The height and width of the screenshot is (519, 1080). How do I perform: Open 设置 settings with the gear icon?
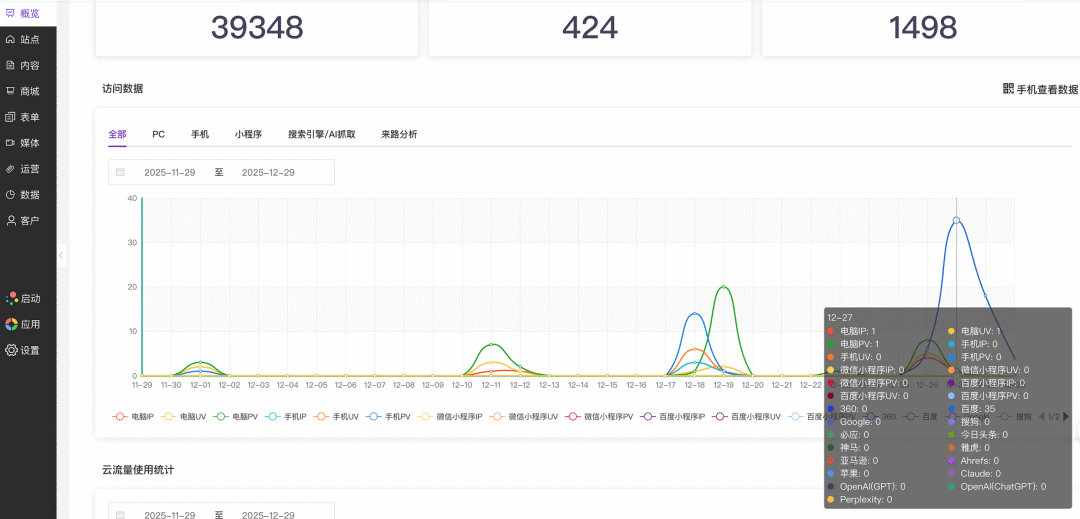[x=22, y=350]
